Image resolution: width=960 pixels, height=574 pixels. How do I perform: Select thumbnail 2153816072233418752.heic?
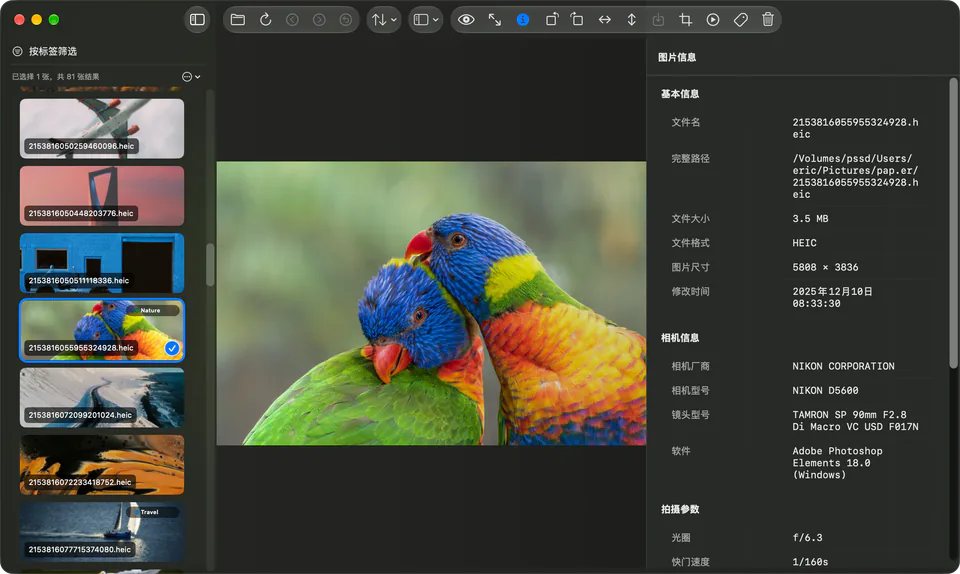(102, 465)
